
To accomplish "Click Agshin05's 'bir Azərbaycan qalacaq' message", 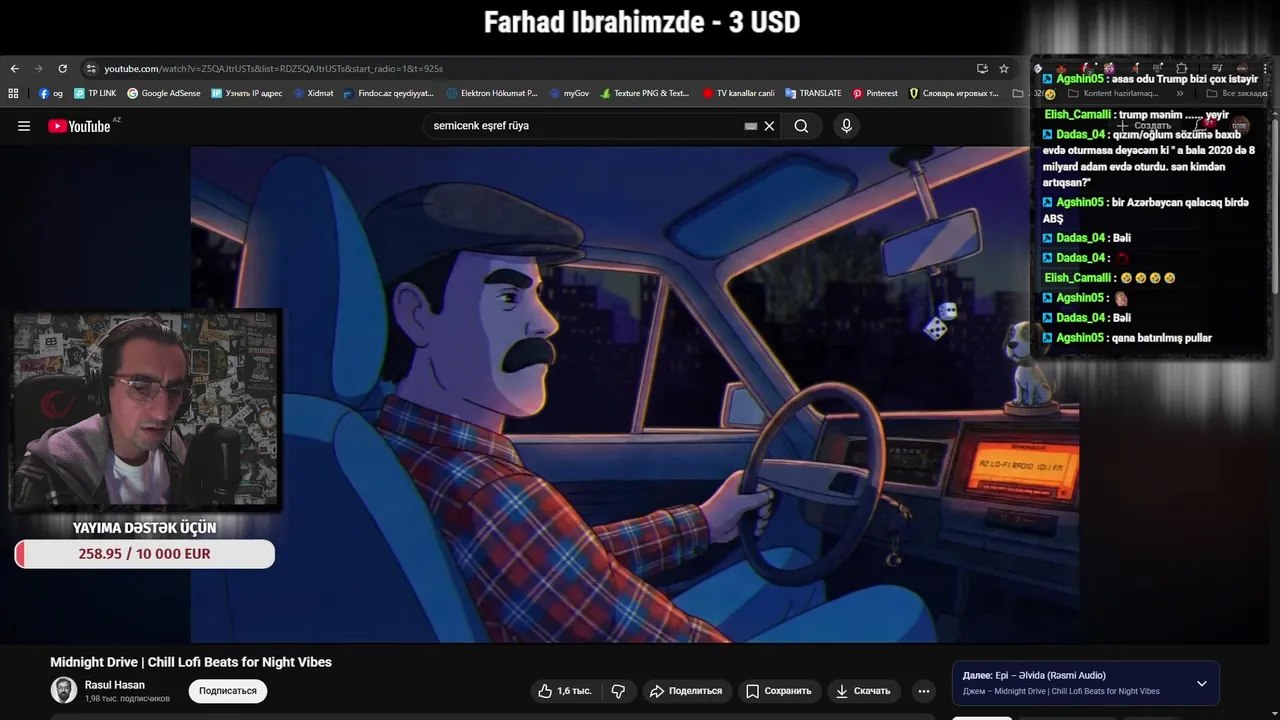I will click(1145, 210).
